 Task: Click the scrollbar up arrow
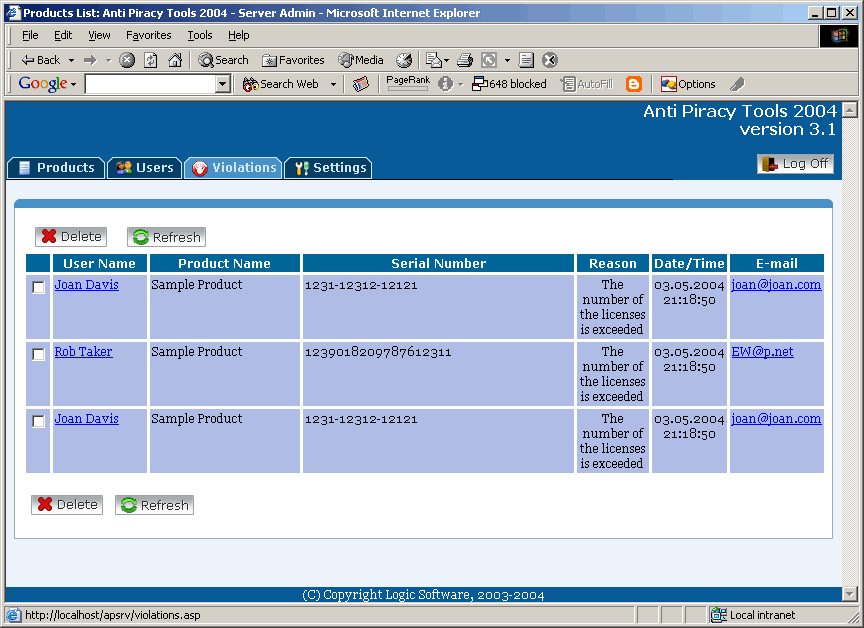(850, 110)
